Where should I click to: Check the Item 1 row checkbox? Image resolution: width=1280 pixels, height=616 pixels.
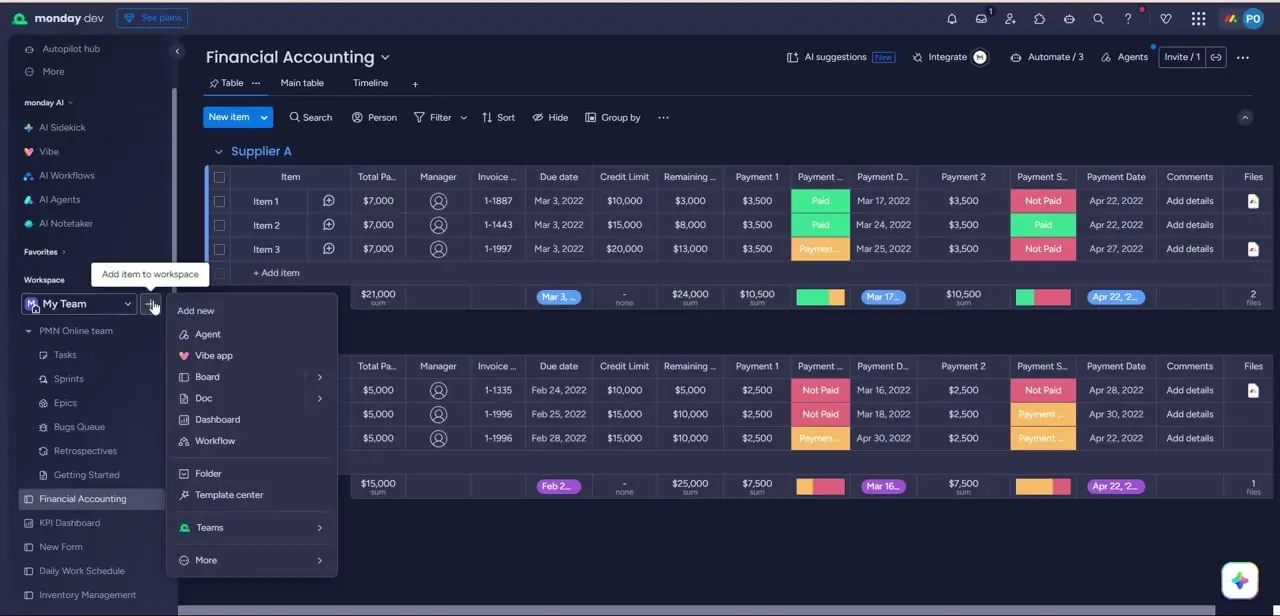coord(219,201)
